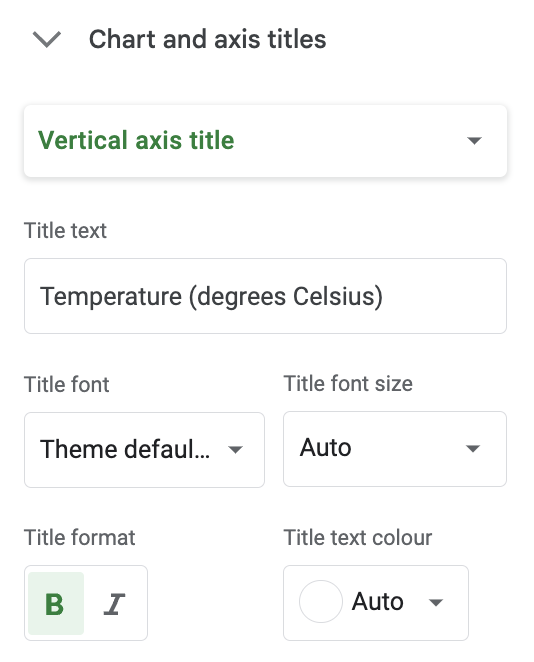Viewport: 534px width, 662px height.
Task: Click the Title text colour label
Action: tap(358, 538)
